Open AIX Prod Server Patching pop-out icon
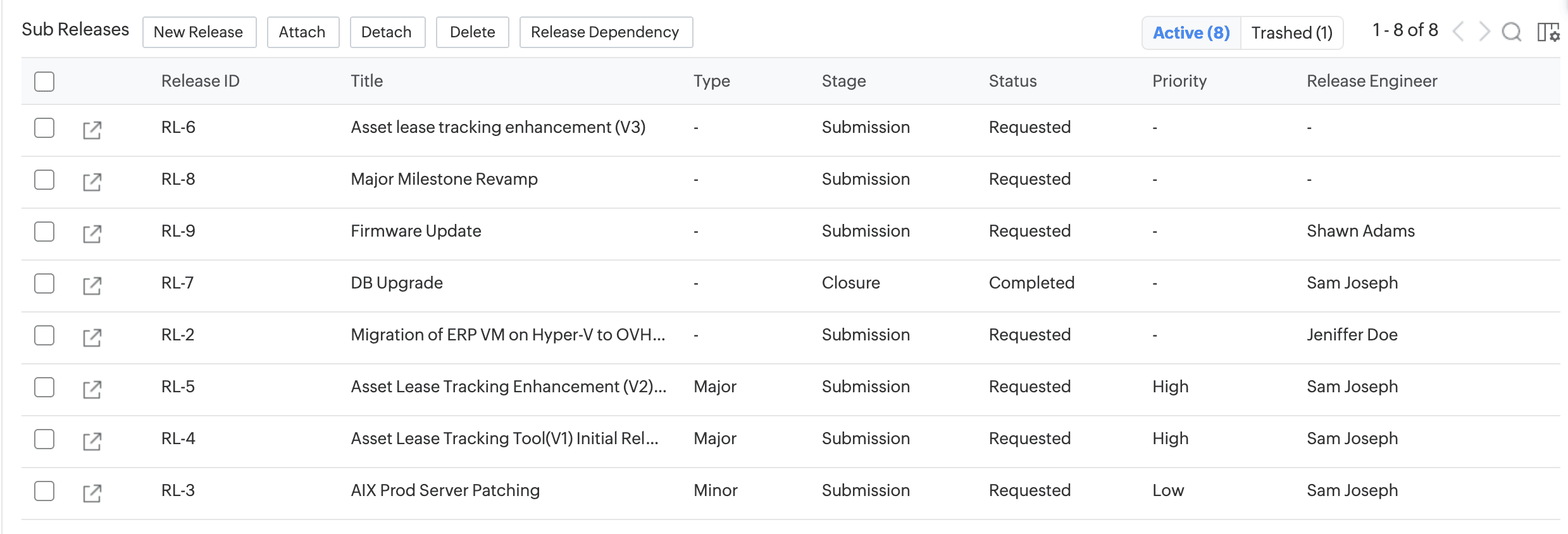 coord(92,491)
